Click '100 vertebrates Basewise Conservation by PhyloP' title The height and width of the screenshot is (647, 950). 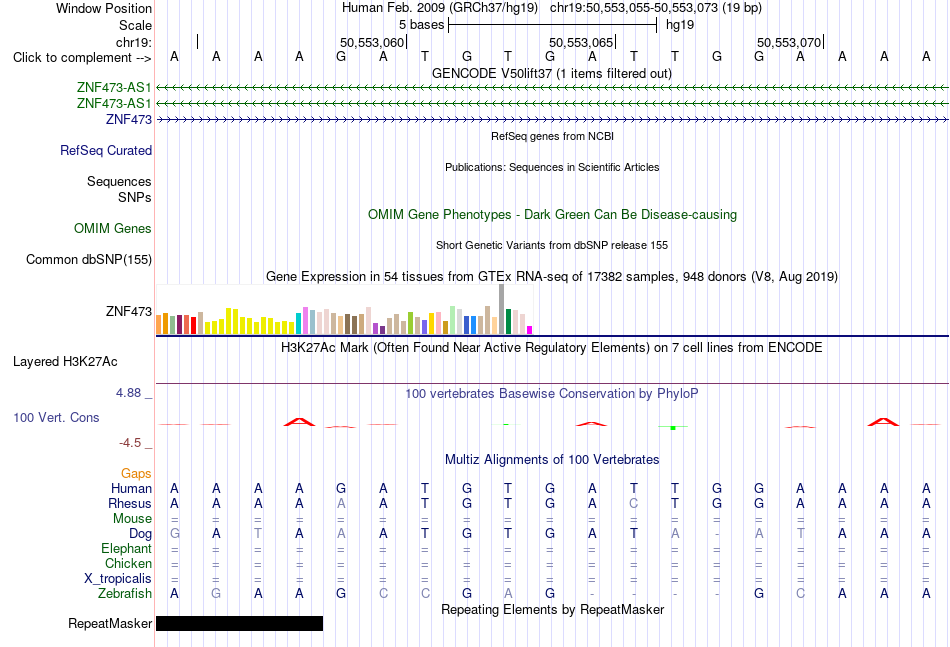pyautogui.click(x=552, y=394)
